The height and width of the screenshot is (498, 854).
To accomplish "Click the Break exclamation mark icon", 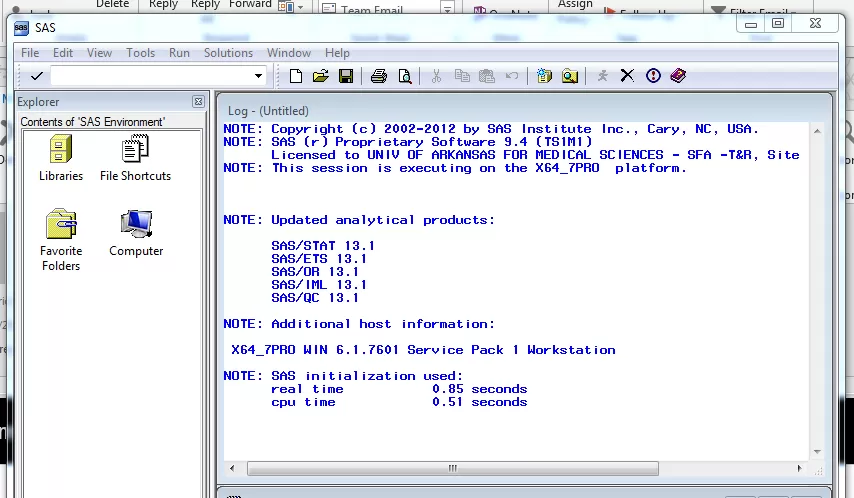I will [653, 76].
